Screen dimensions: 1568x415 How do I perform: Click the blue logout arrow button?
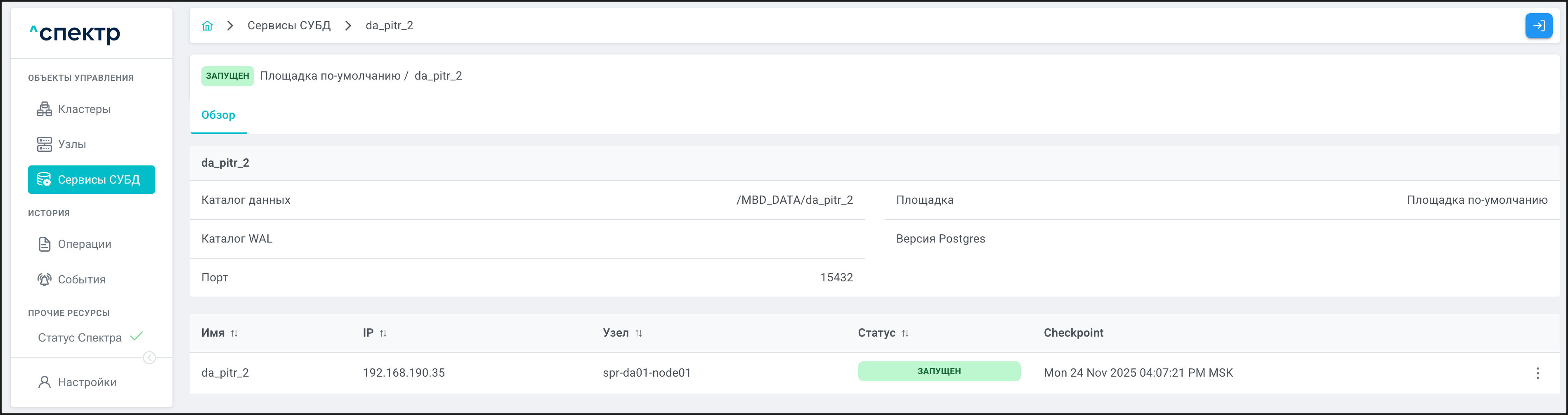coord(1538,26)
